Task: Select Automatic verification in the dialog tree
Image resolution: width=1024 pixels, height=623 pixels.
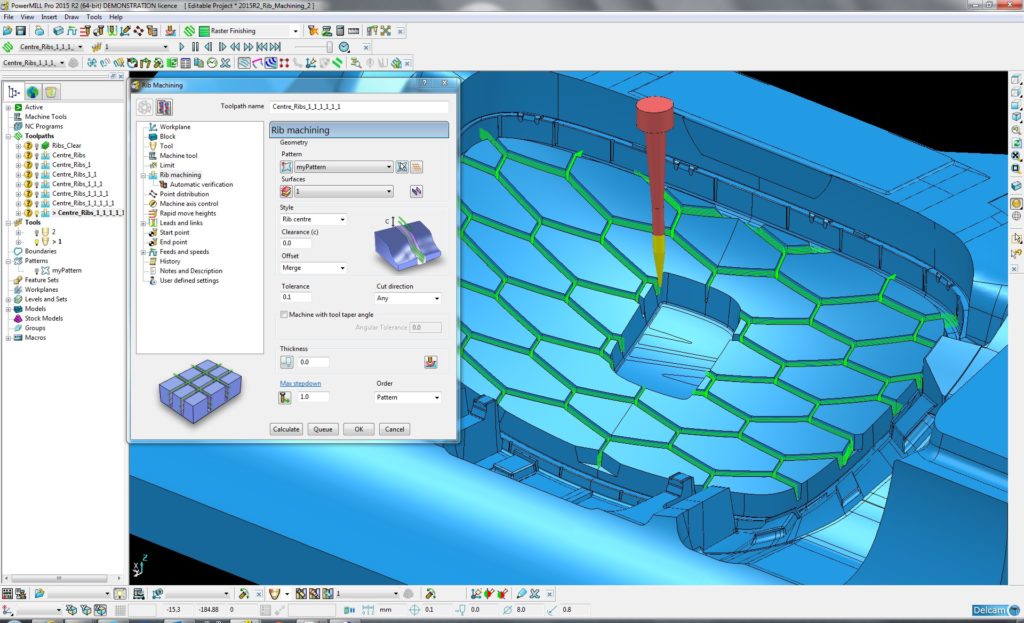Action: pos(201,184)
